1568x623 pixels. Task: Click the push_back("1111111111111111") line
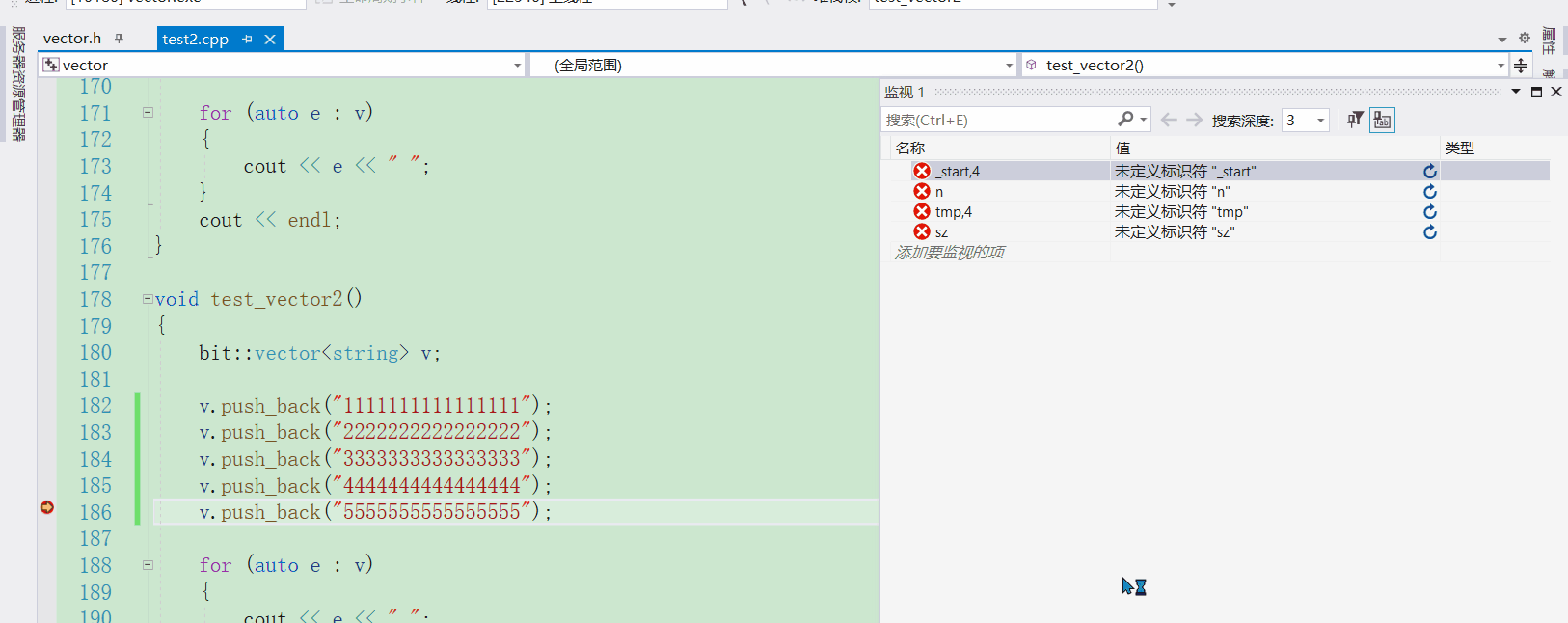(375, 406)
